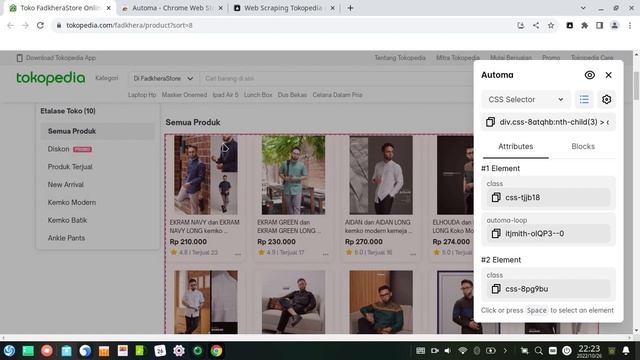Image resolution: width=640 pixels, height=360 pixels.
Task: Click the Tokopedia logo
Action: (51, 78)
